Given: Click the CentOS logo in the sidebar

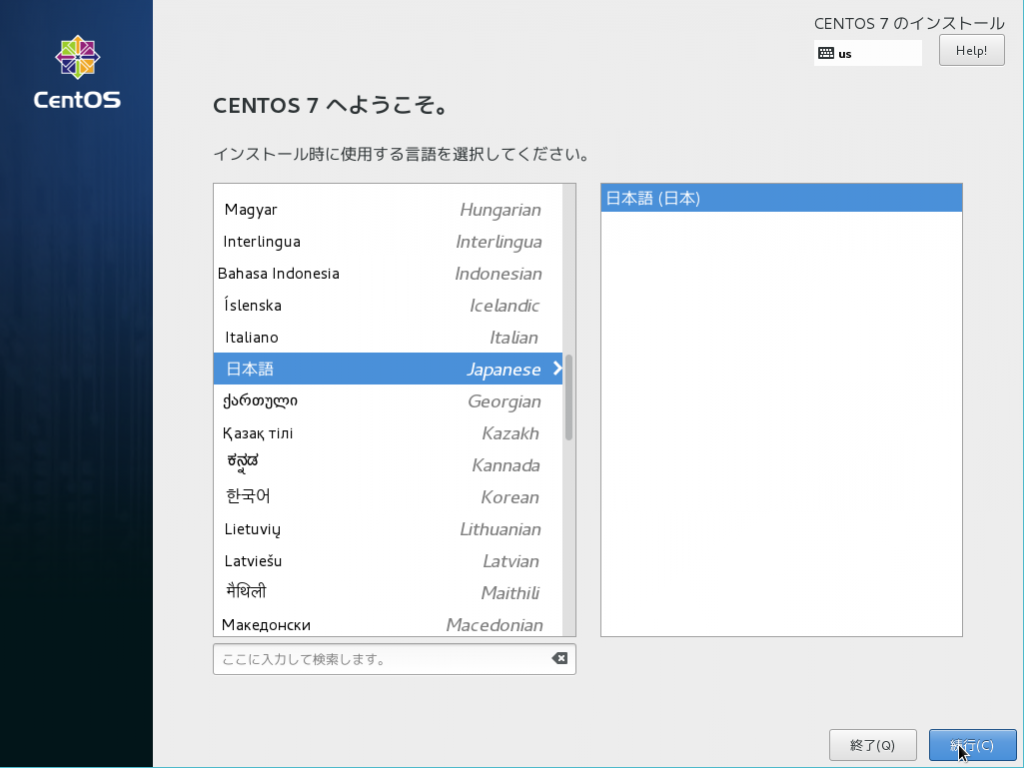Looking at the screenshot, I should [77, 71].
